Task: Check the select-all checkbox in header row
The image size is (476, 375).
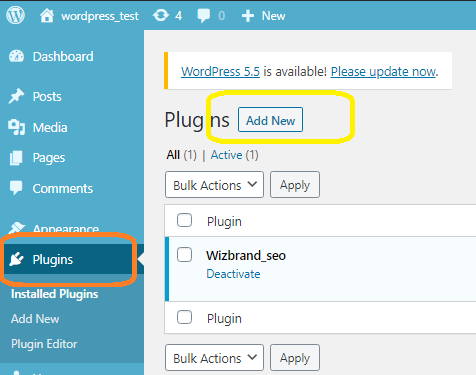Action: click(x=184, y=220)
